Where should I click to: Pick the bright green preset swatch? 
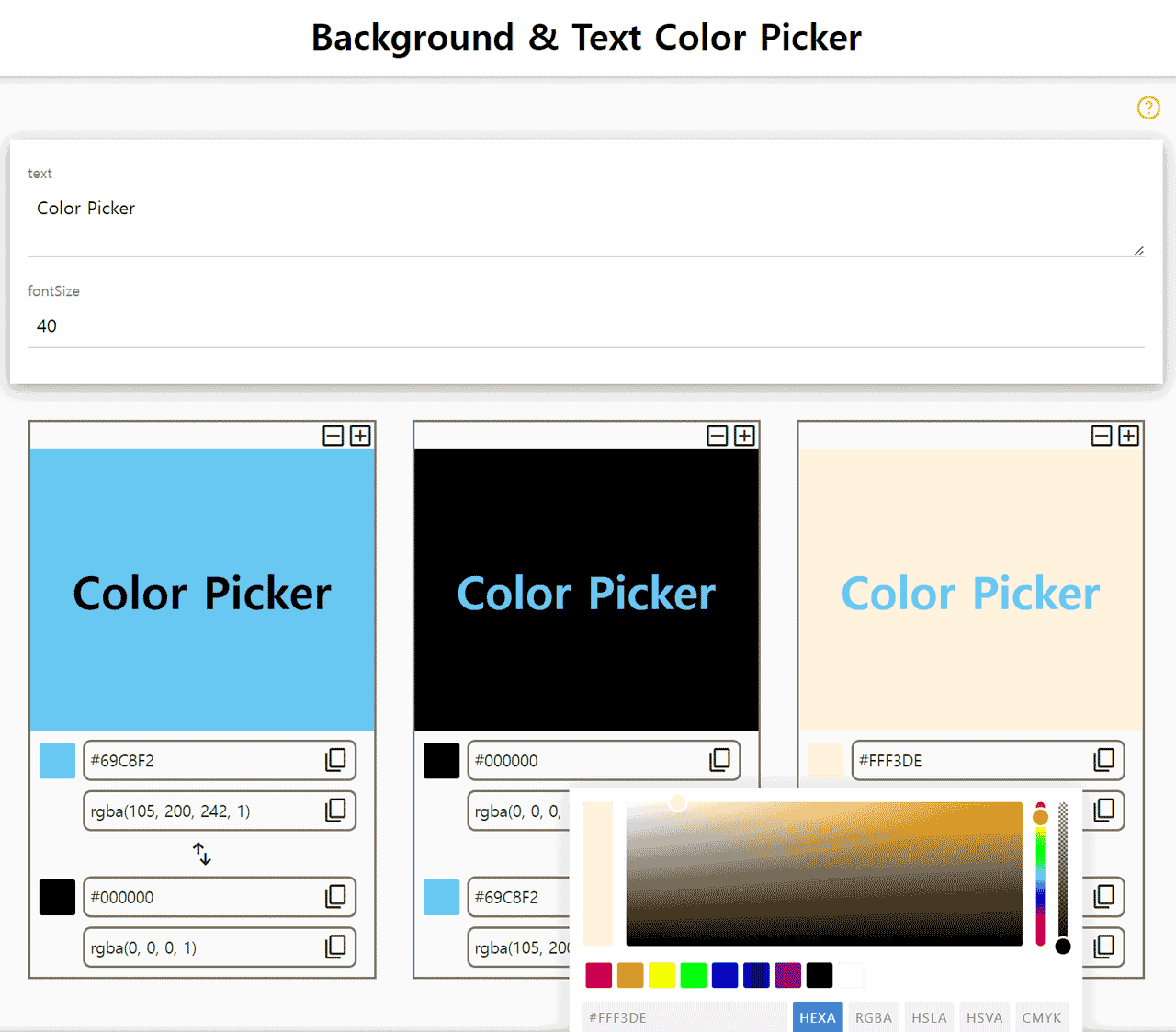(693, 975)
